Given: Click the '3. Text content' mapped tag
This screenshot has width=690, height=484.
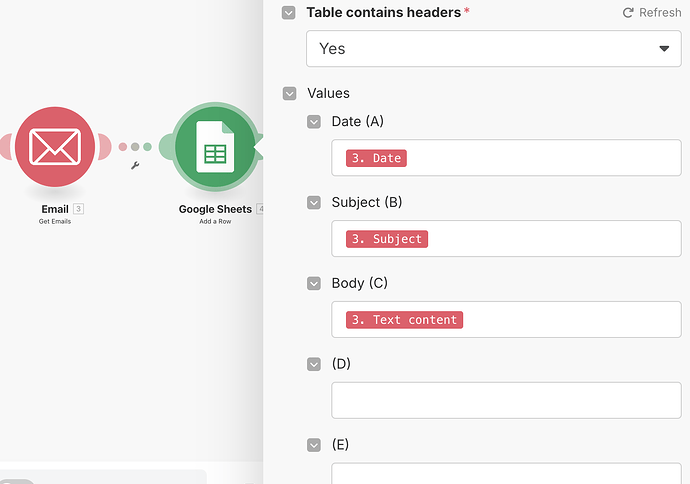Looking at the screenshot, I should pos(404,320).
